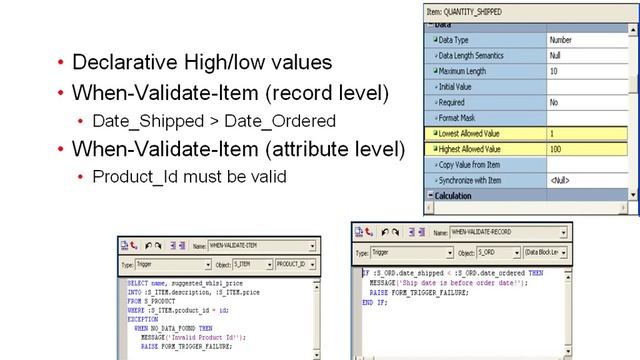Click 'WHEN NO_DATA_FOUND THEN' code line
Screen dimensions: 640x360
tap(173, 328)
